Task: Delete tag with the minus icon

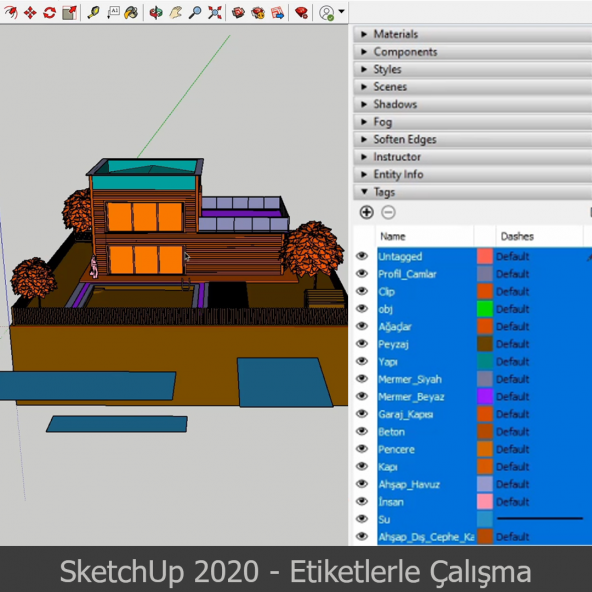Action: coord(388,212)
